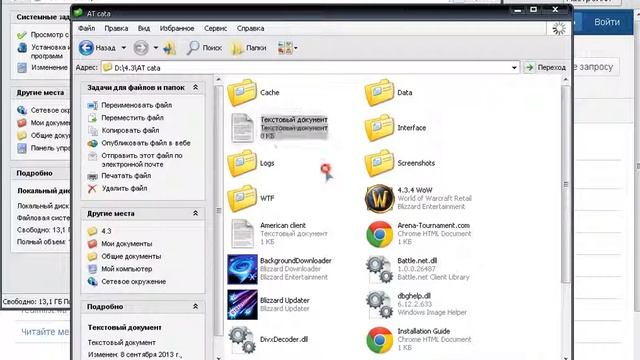
Task: Open the Cache folder icon
Action: pos(242,93)
